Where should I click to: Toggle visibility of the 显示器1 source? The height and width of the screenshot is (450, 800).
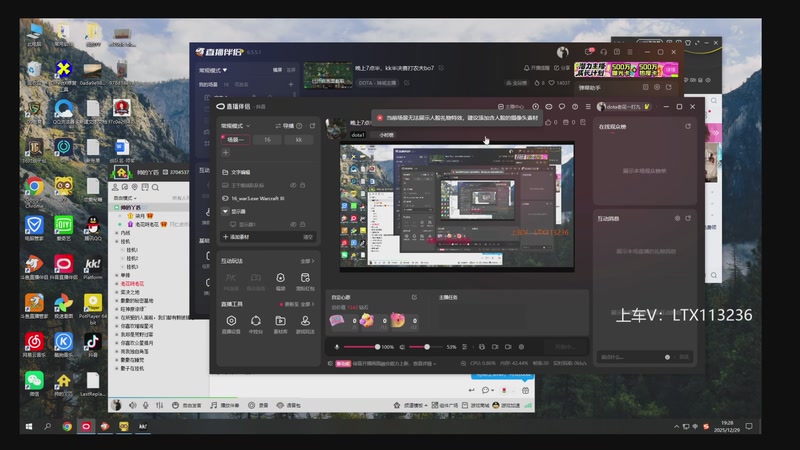coord(293,224)
